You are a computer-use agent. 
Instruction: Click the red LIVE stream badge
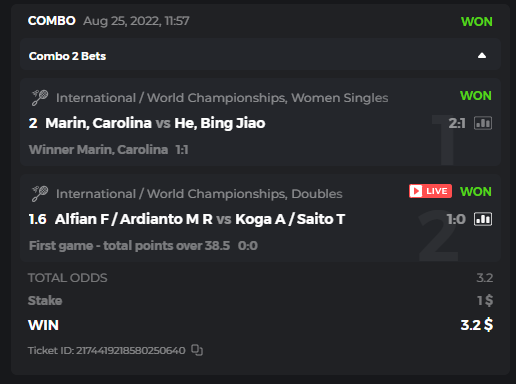[430, 191]
